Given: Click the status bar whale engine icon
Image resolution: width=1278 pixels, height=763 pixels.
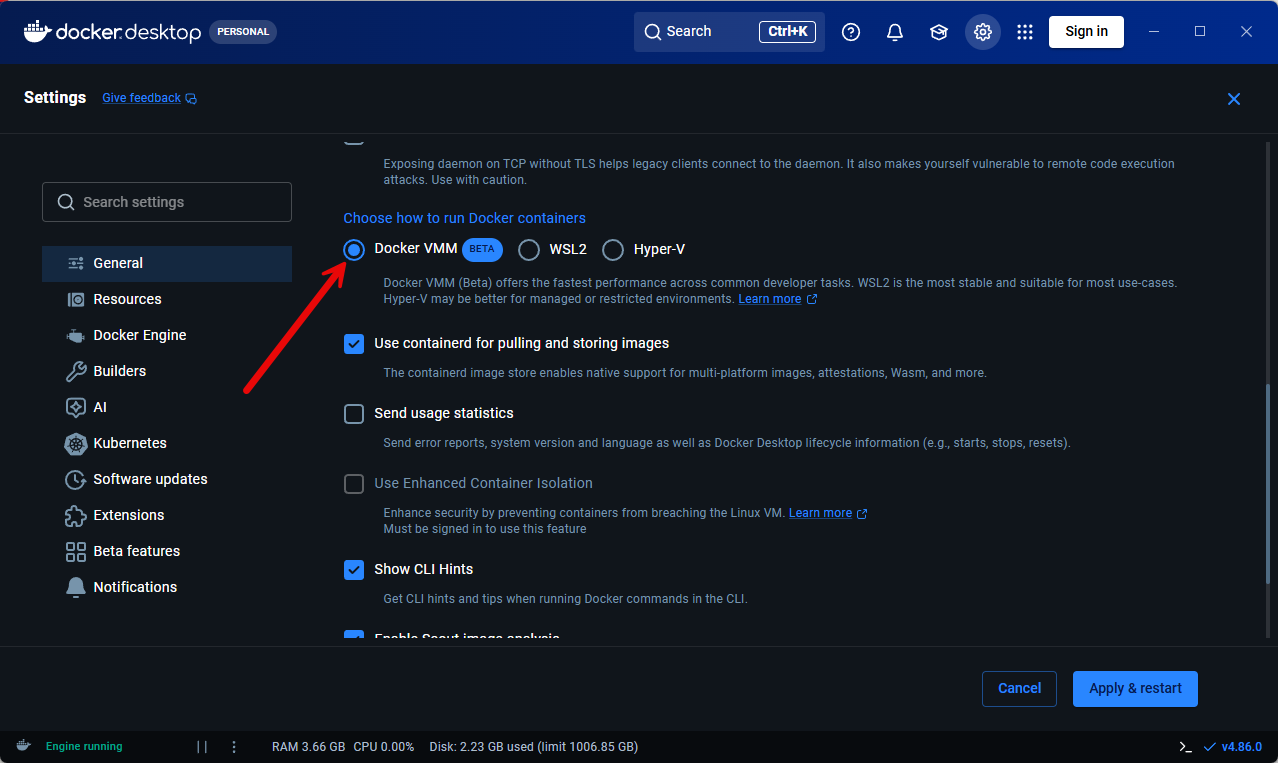Looking at the screenshot, I should pos(23,746).
